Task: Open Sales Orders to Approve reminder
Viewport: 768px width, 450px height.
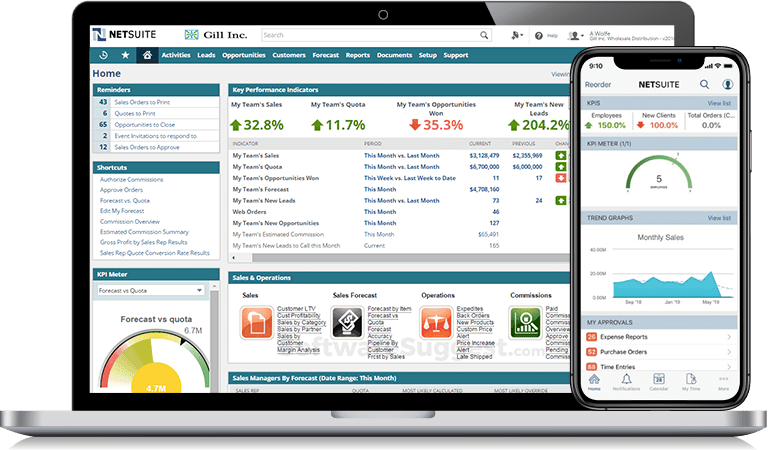Action: [148, 146]
